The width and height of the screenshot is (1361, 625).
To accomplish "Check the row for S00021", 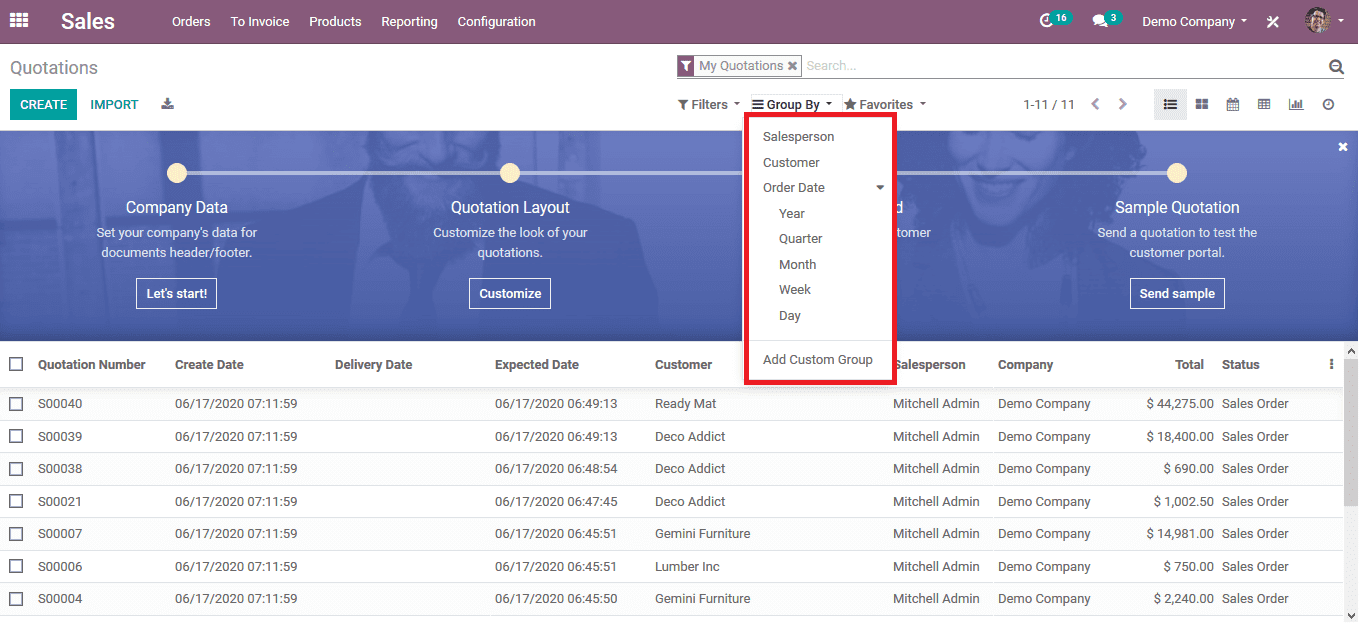I will [x=16, y=501].
